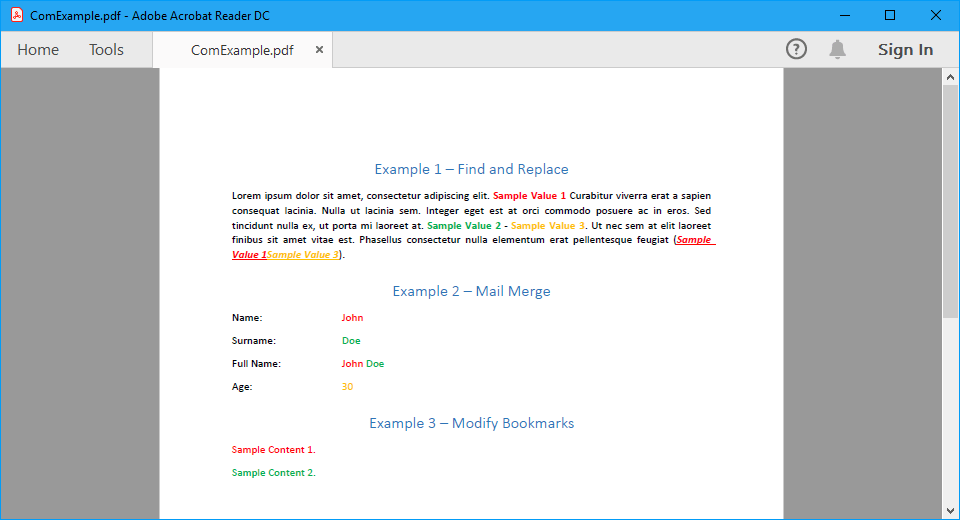This screenshot has width=960, height=520.
Task: Close the ComExample.pdf tab
Action: (x=319, y=50)
